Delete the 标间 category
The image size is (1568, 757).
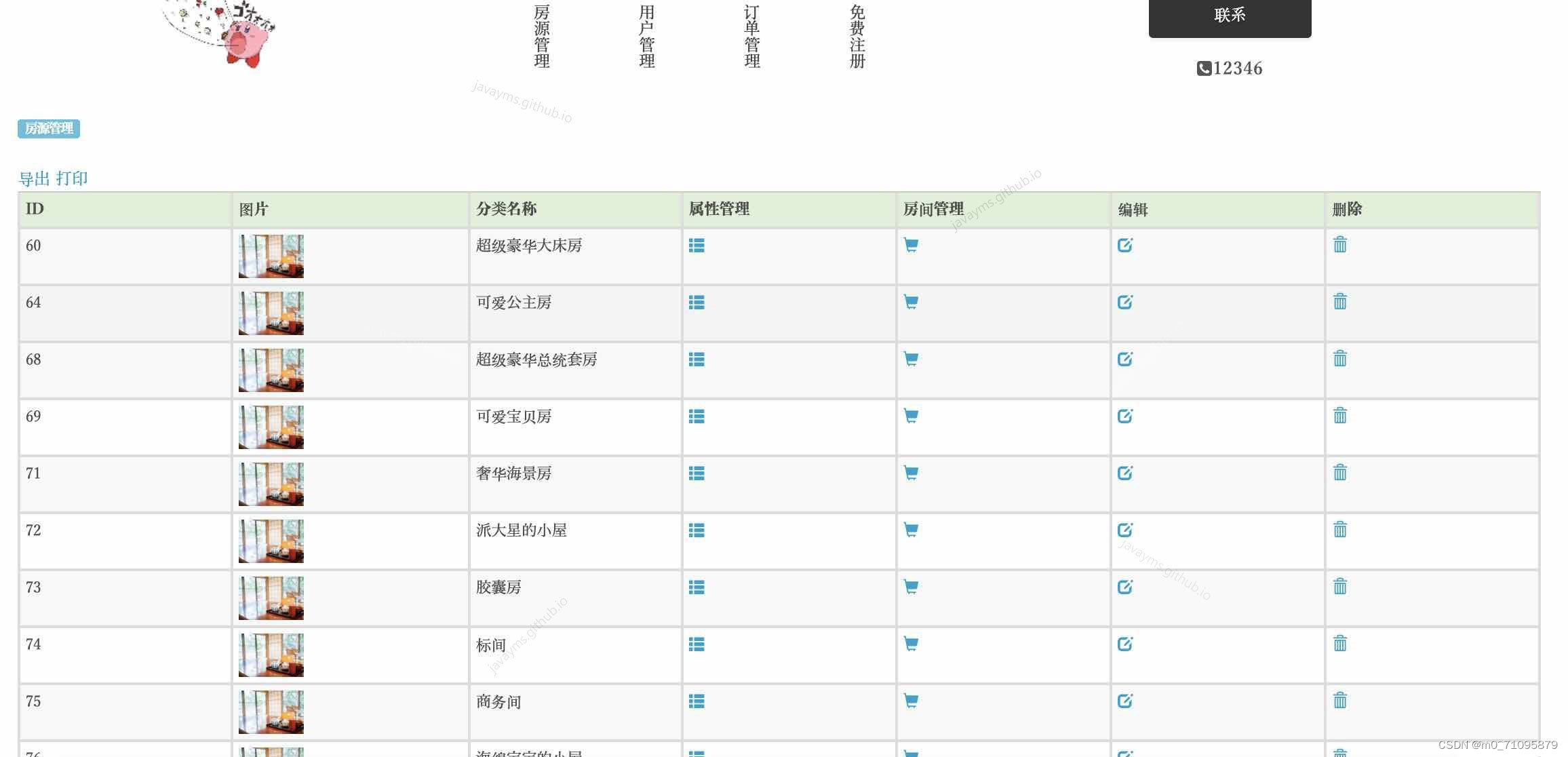[1341, 643]
